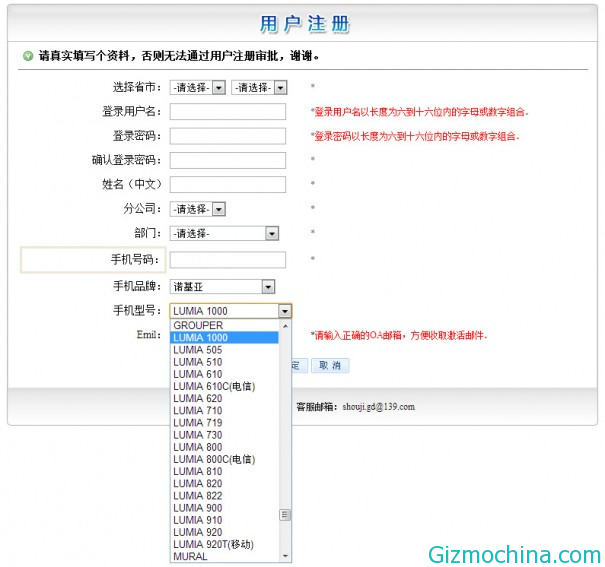Choose LUMIA 820 option

click(224, 483)
